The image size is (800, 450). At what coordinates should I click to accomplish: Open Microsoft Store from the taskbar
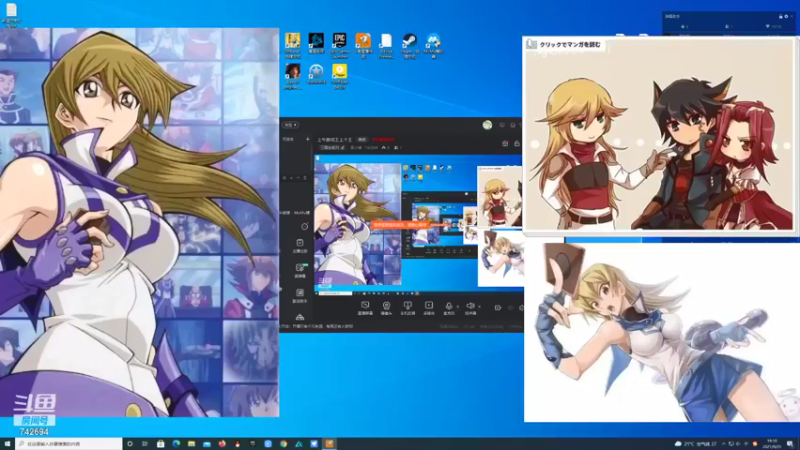(x=160, y=444)
